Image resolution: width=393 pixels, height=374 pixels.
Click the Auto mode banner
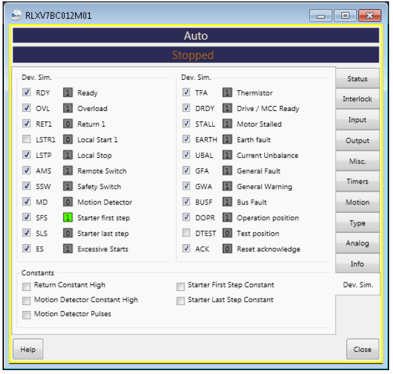(196, 36)
